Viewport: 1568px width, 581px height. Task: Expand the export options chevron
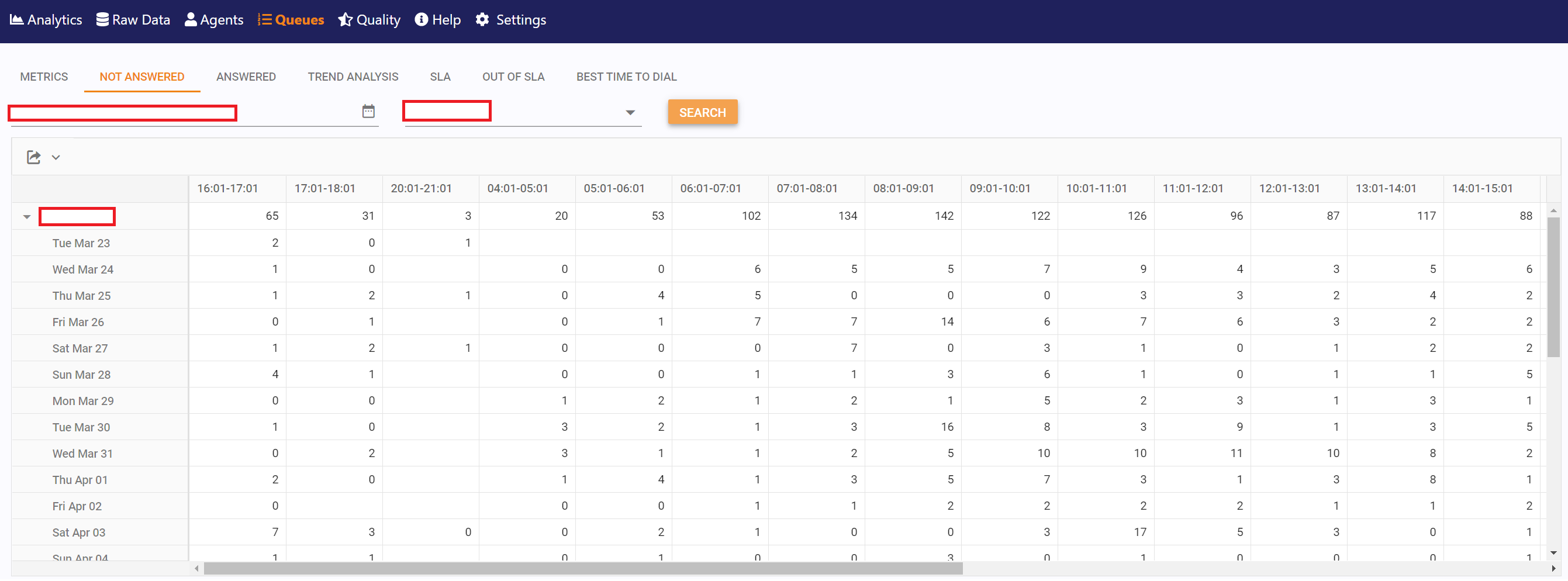56,158
